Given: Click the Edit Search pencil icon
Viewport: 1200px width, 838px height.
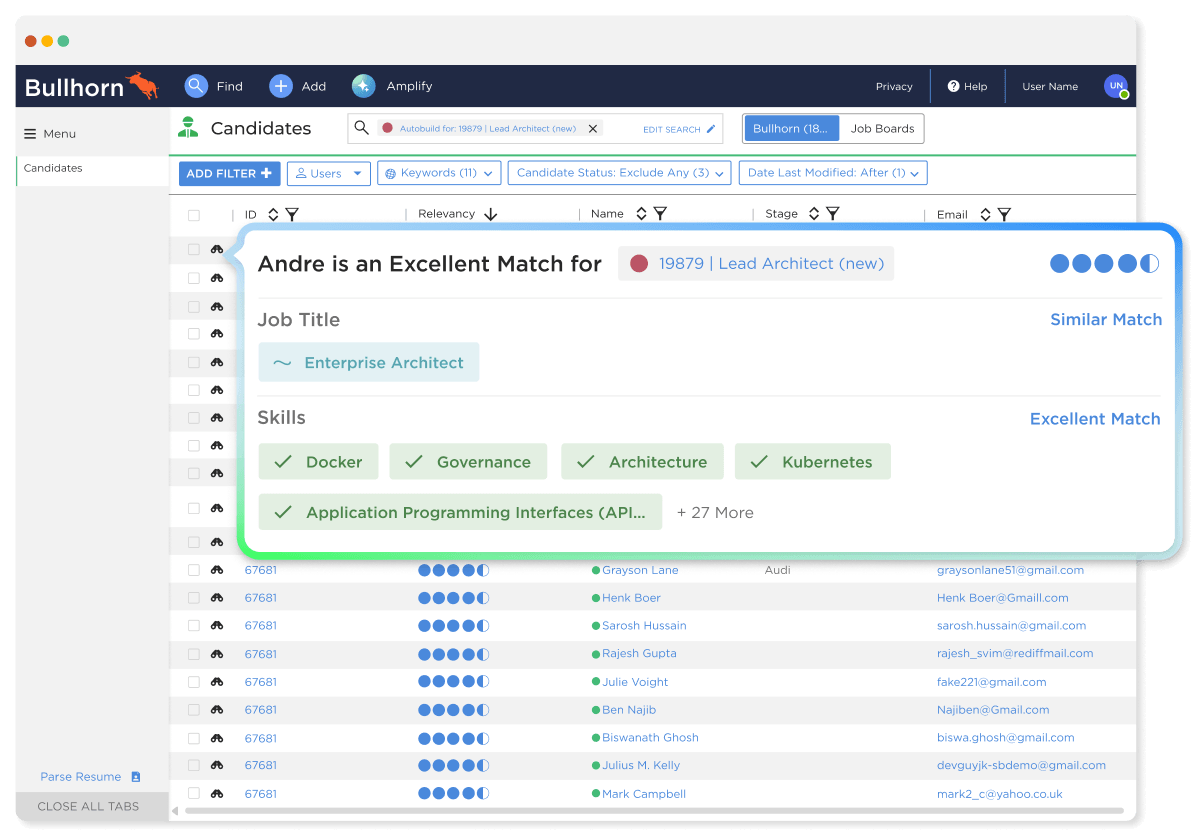Looking at the screenshot, I should pos(711,129).
